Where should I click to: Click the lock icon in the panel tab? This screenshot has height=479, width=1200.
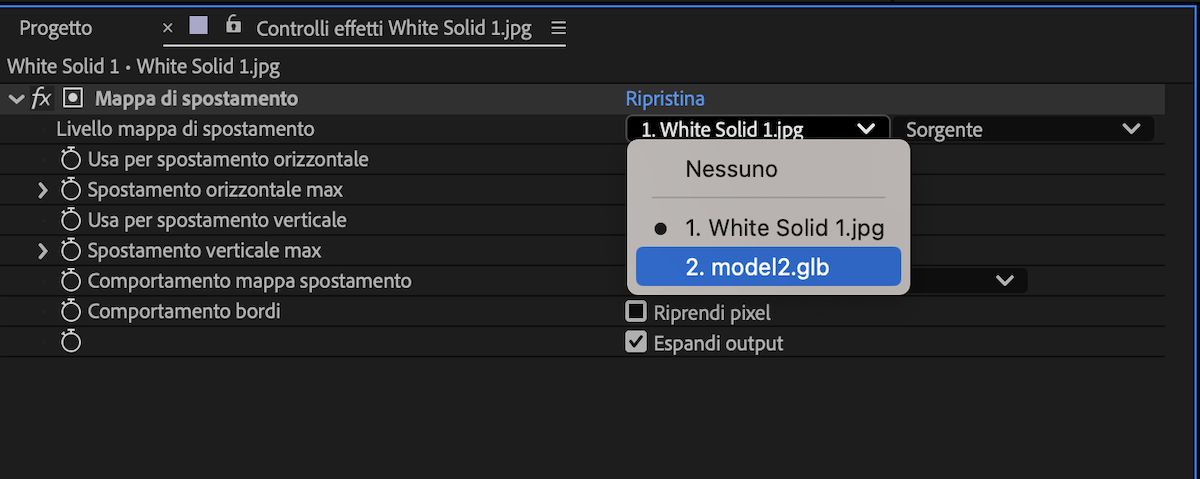(234, 26)
